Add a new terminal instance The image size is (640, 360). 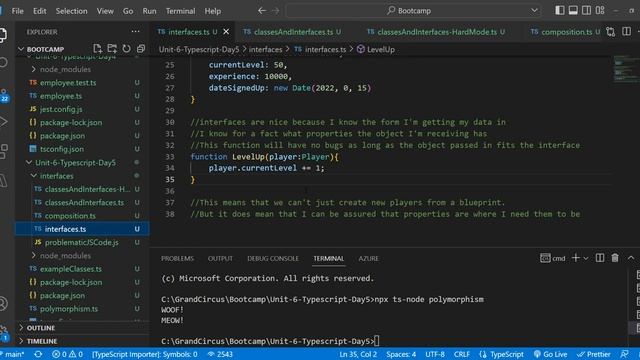576,258
